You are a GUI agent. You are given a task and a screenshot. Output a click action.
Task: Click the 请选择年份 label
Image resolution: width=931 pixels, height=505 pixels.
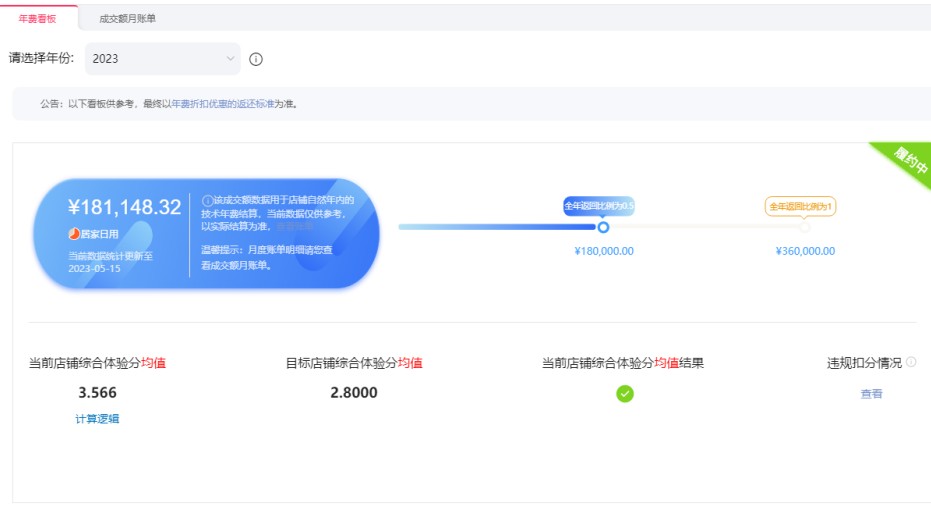coord(41,58)
